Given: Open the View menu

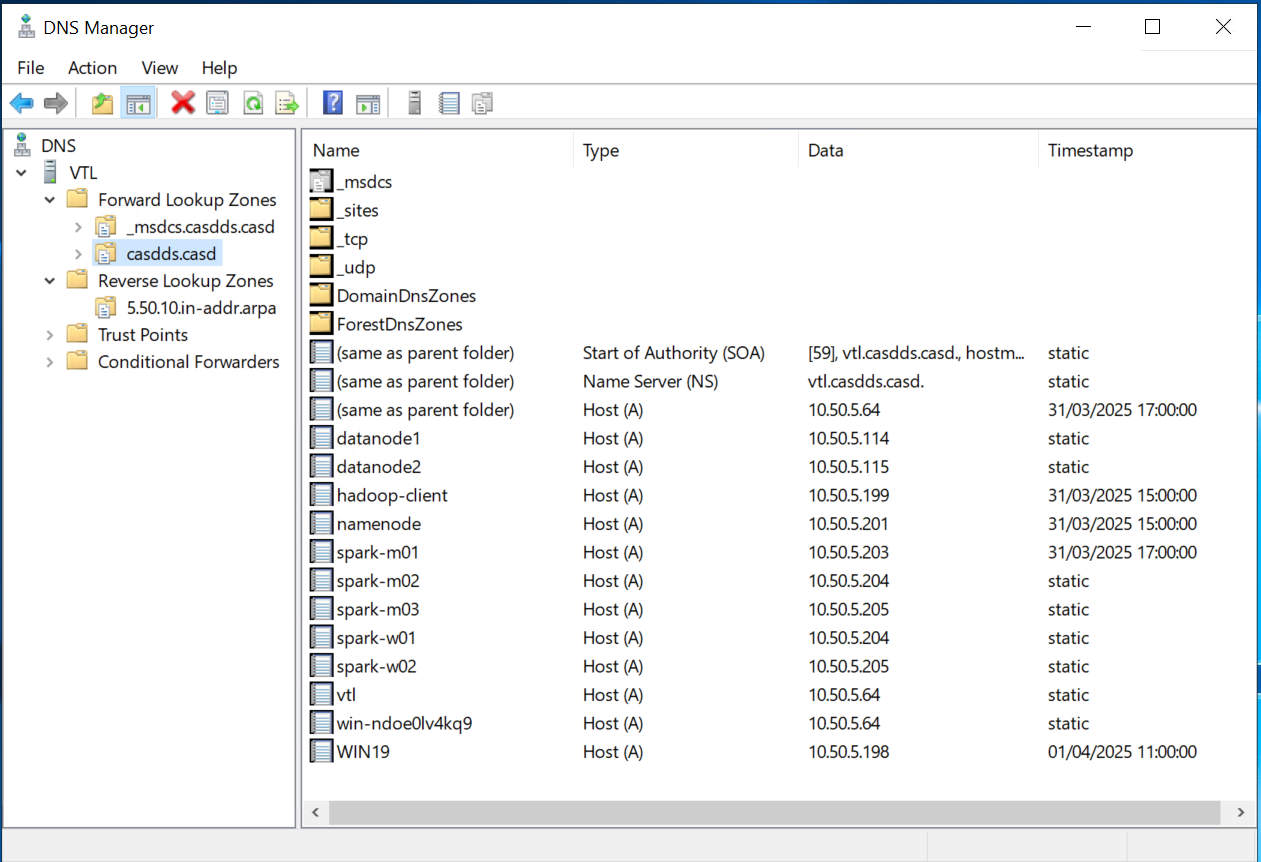Looking at the screenshot, I should [159, 68].
